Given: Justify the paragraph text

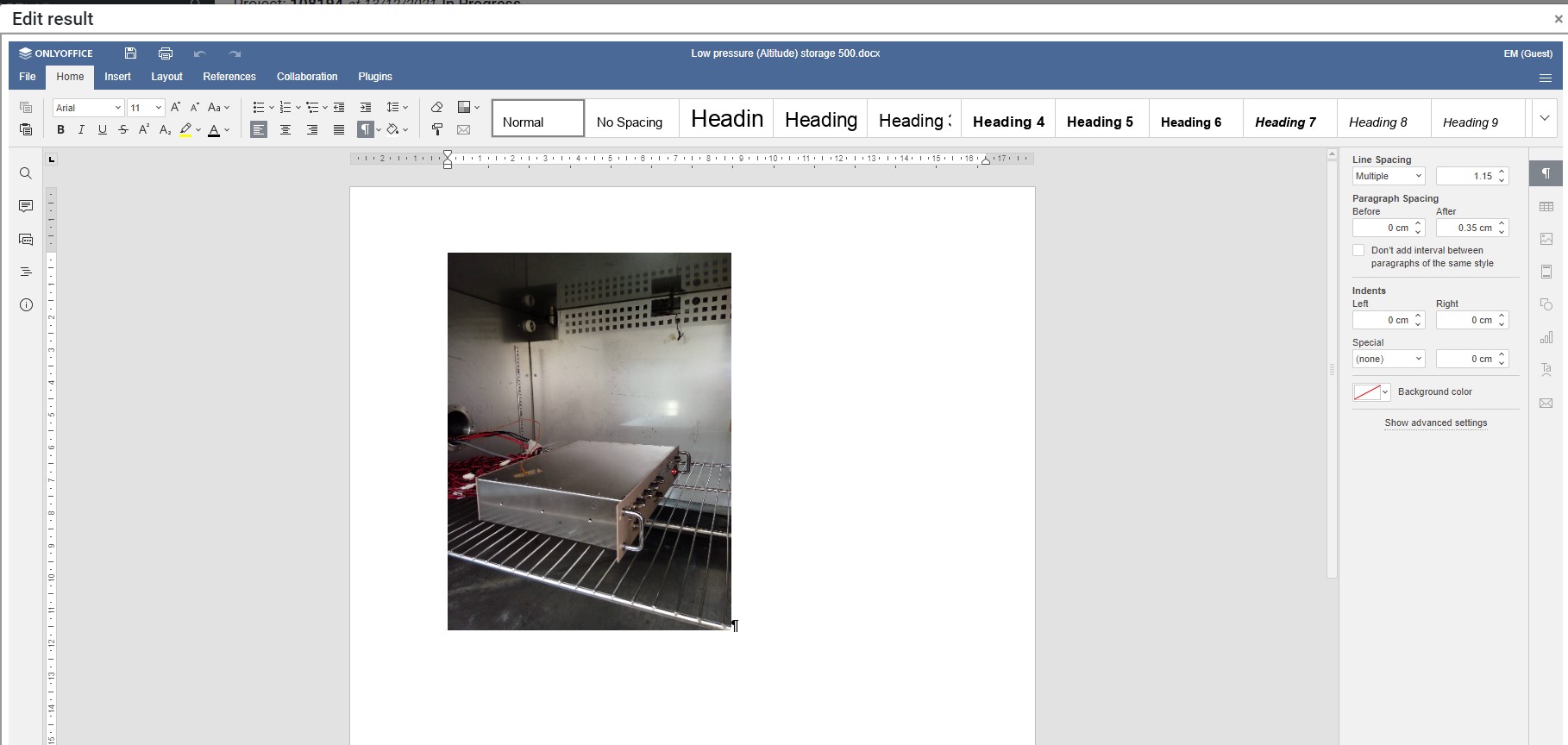Looking at the screenshot, I should pyautogui.click(x=339, y=129).
